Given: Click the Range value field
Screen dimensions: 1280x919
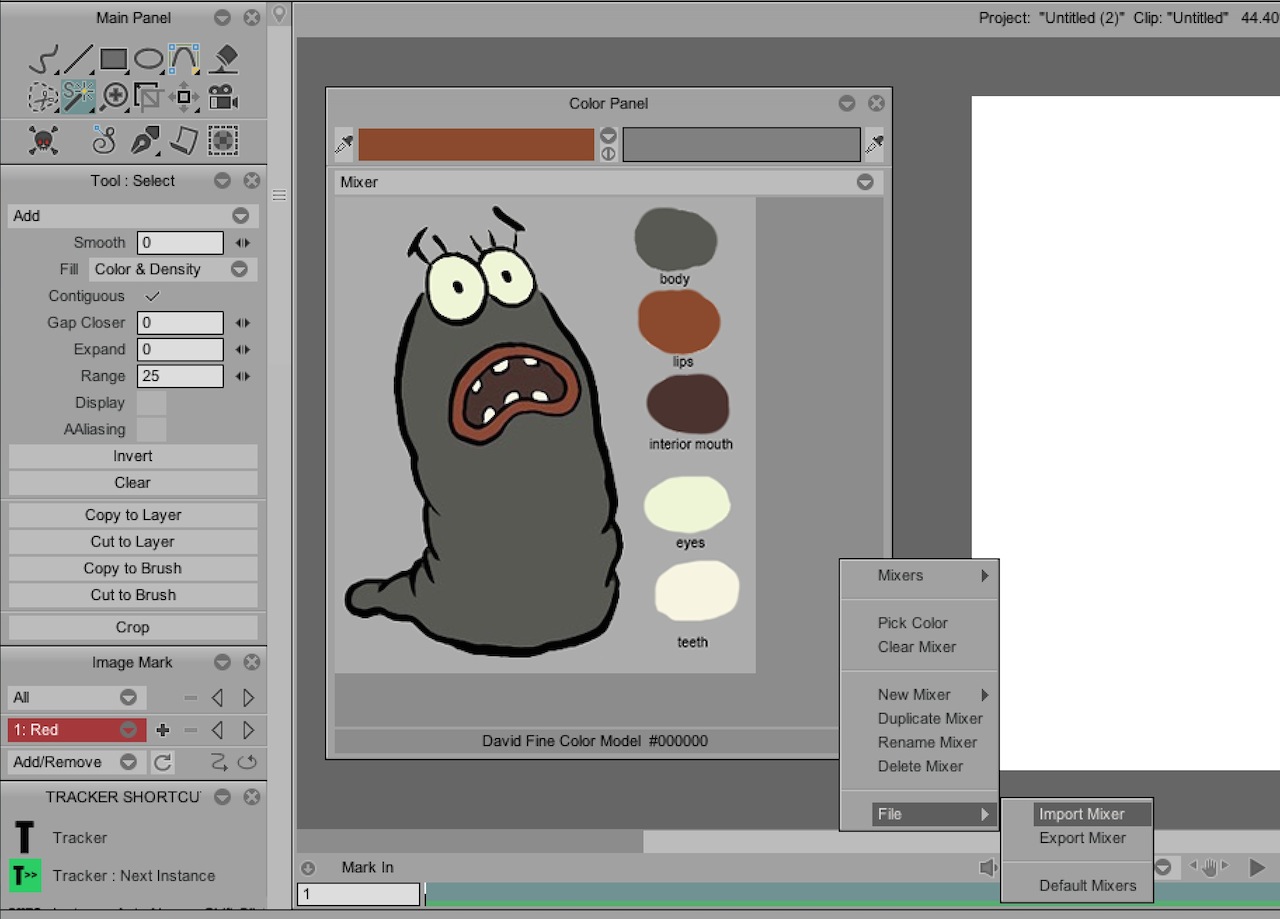Looking at the screenshot, I should (180, 376).
